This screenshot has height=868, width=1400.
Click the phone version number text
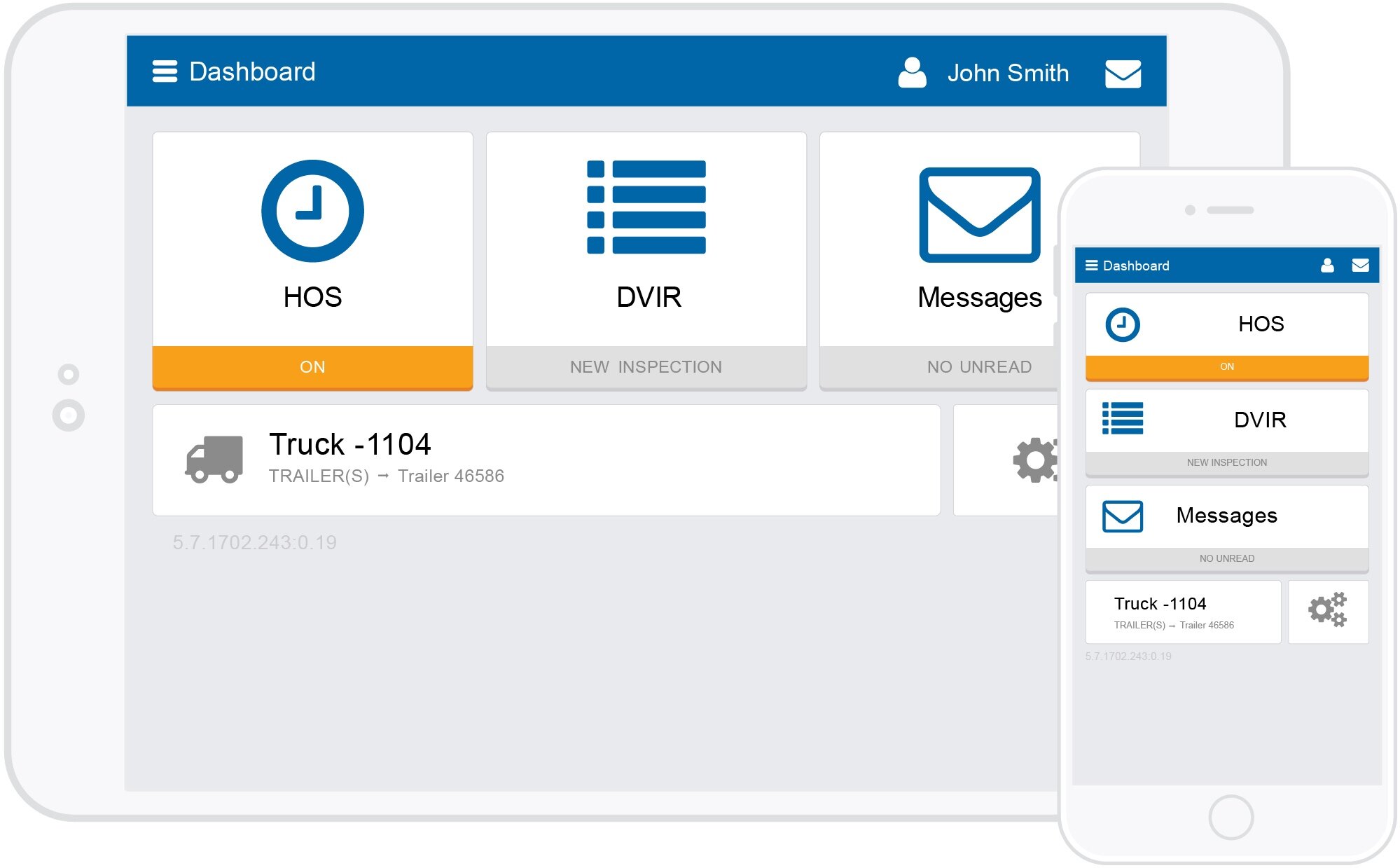pos(1128,656)
